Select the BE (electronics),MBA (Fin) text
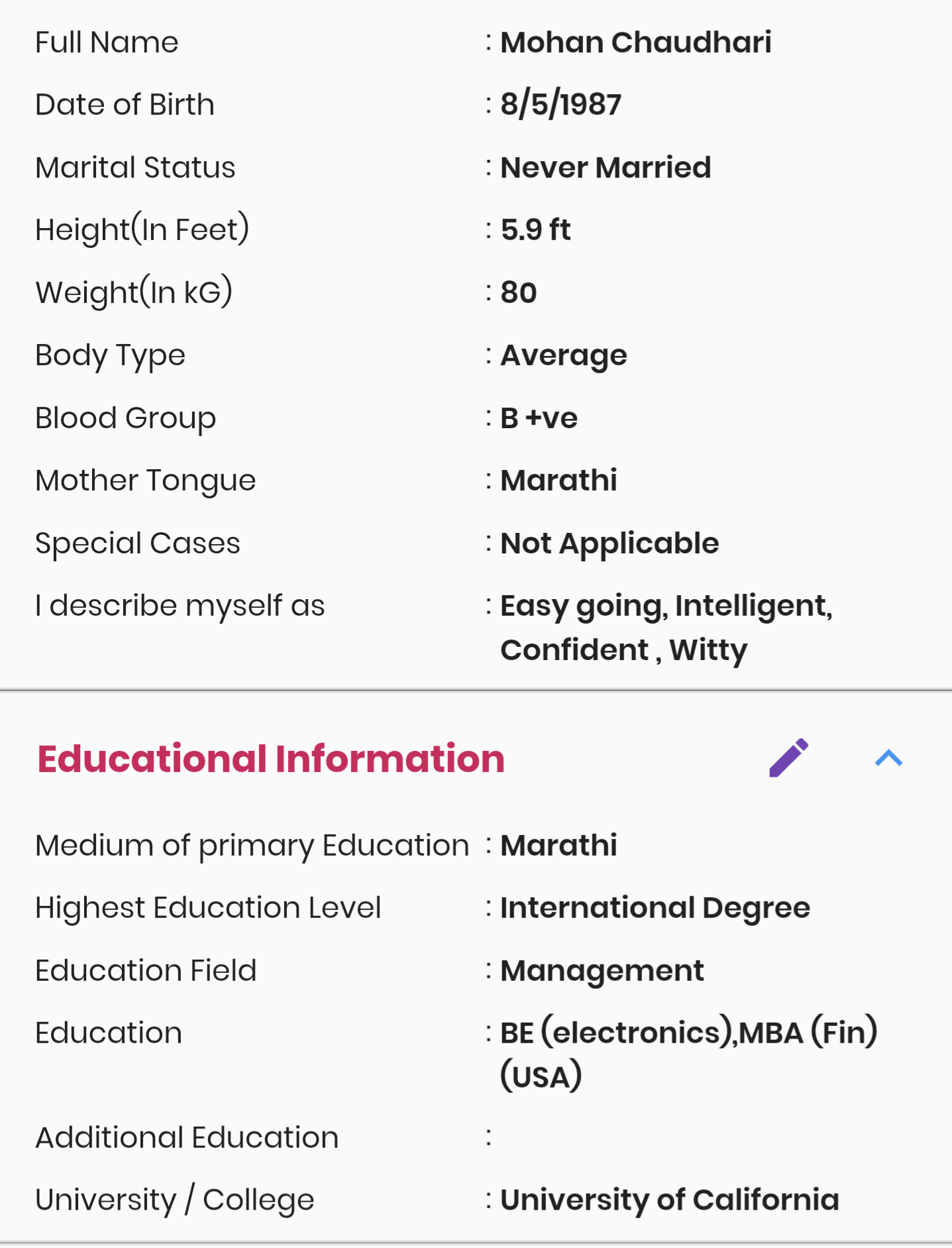Image resolution: width=952 pixels, height=1248 pixels. point(688,1033)
